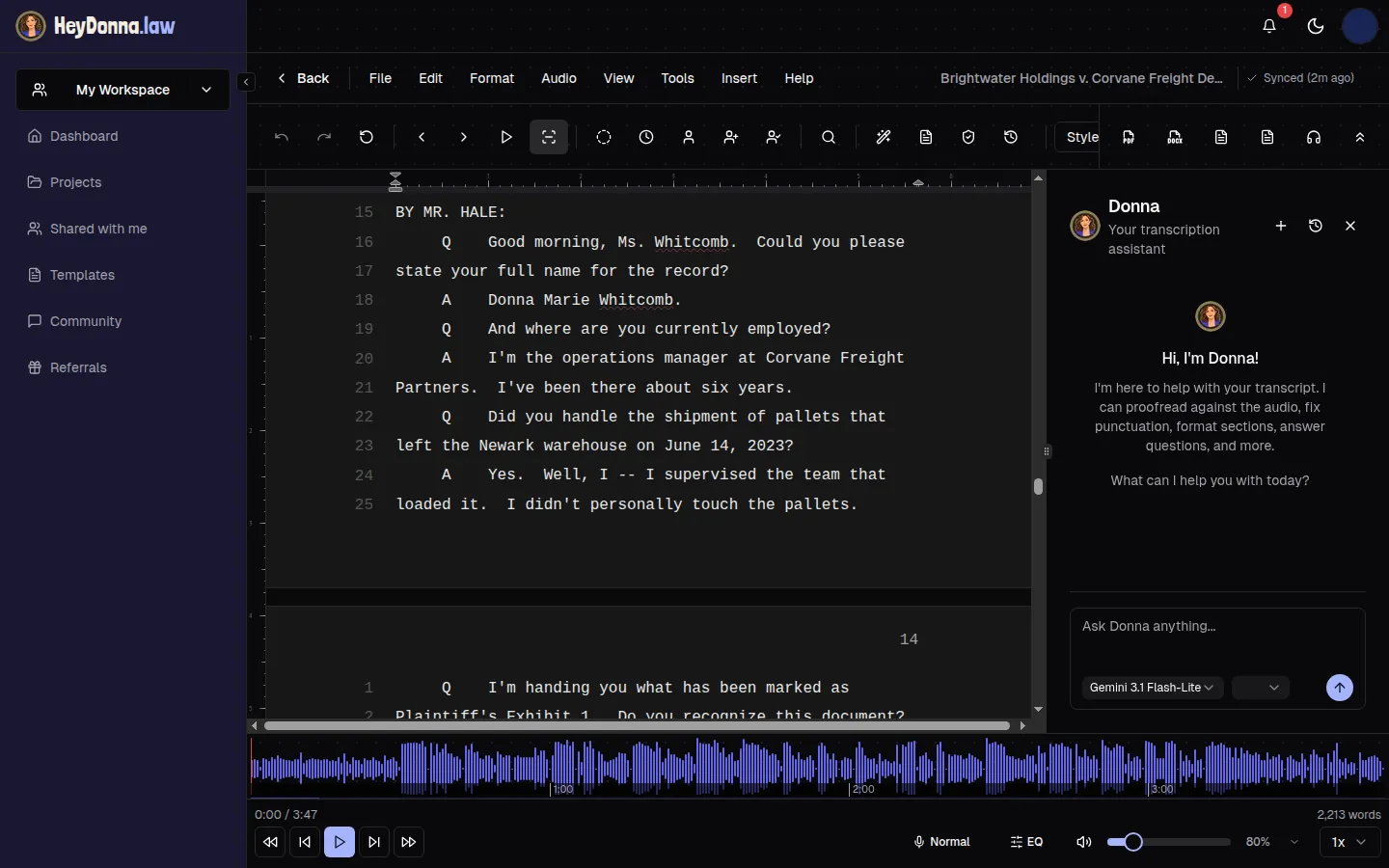1389x868 pixels.
Task: Open the Gemini 3.1 Flash-Lite model dropdown
Action: pos(1153,688)
